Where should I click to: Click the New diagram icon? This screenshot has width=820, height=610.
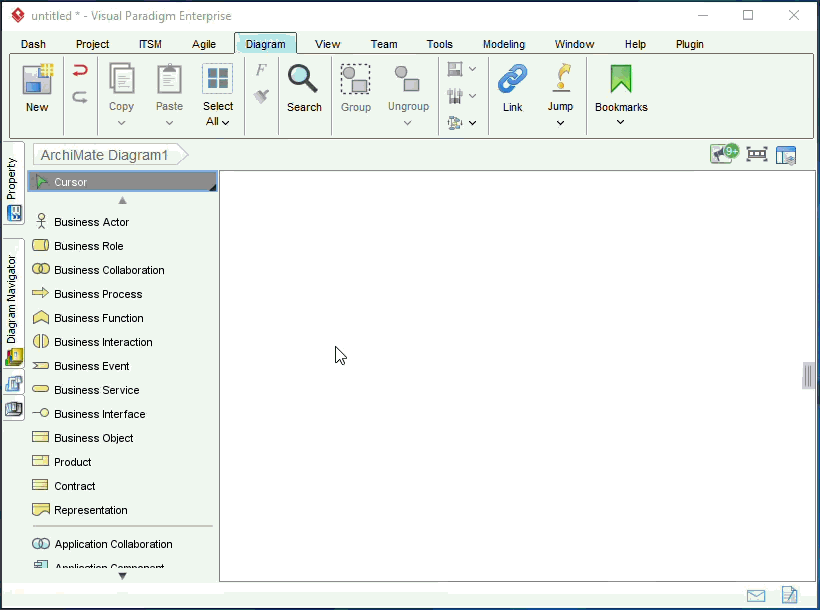pos(38,80)
